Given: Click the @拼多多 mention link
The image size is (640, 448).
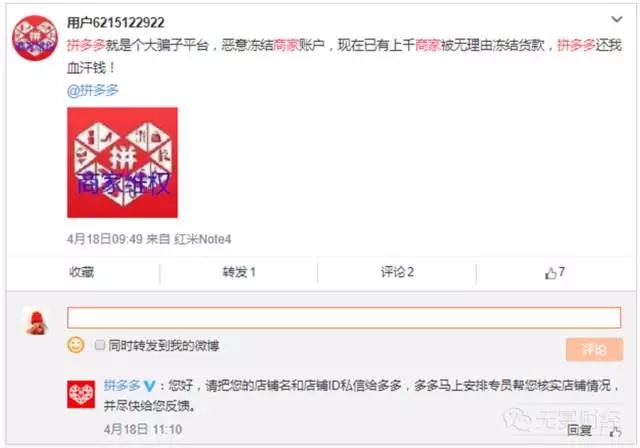Looking at the screenshot, I should tap(93, 90).
